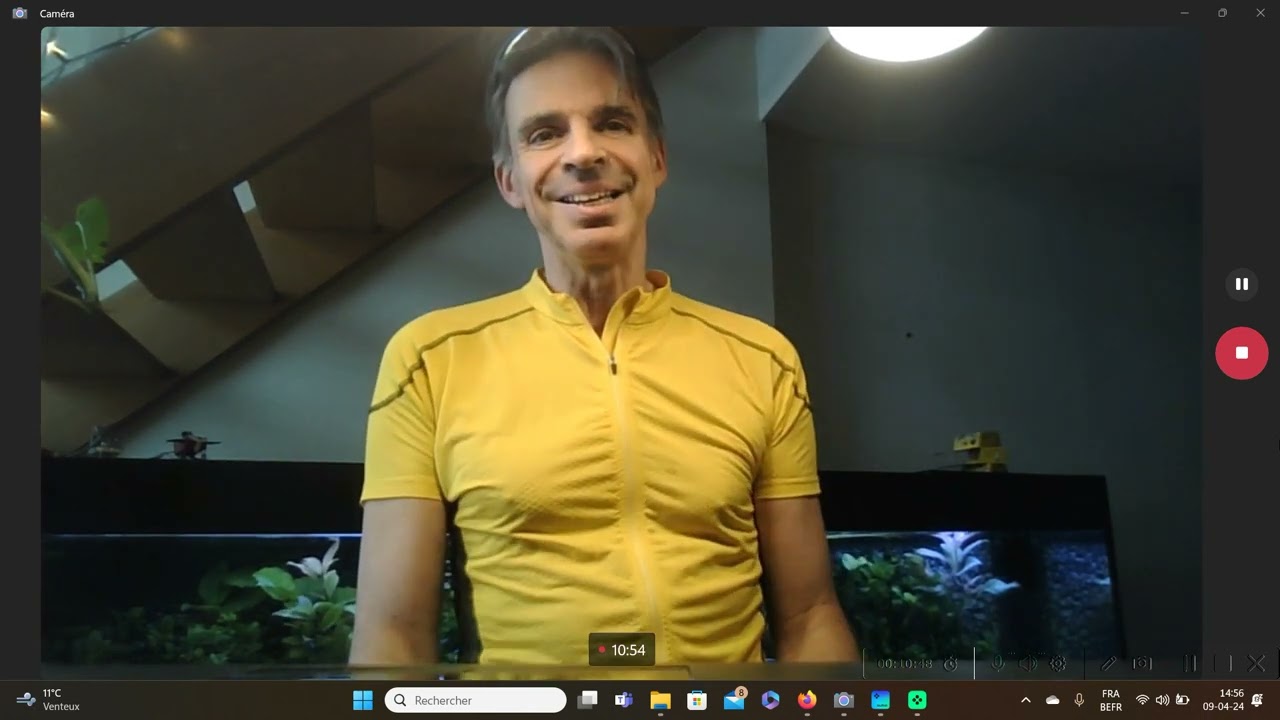Toggle the recorder overlay microphone icon
This screenshot has width=1280, height=720.
997,663
